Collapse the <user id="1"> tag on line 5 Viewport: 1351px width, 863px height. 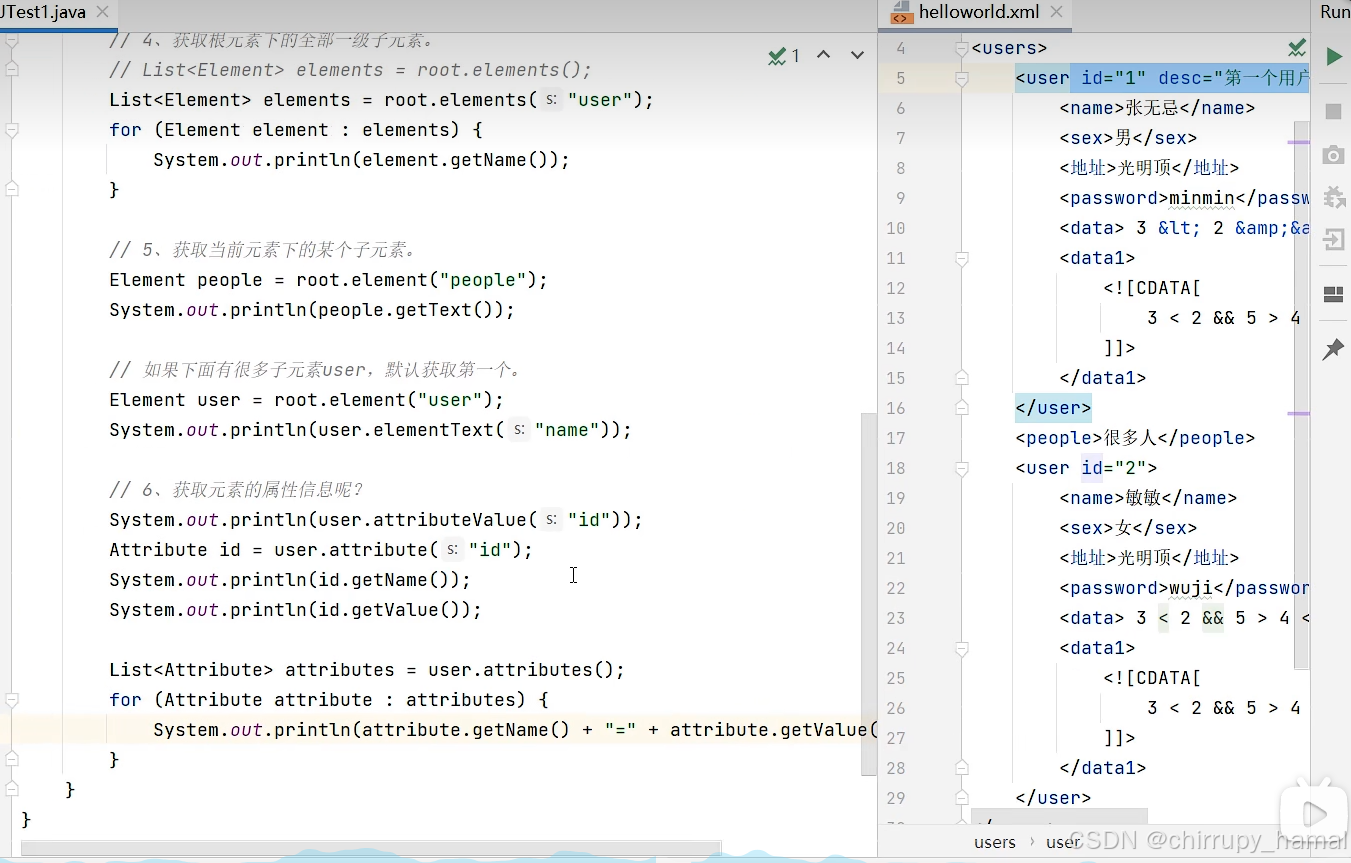(961, 78)
